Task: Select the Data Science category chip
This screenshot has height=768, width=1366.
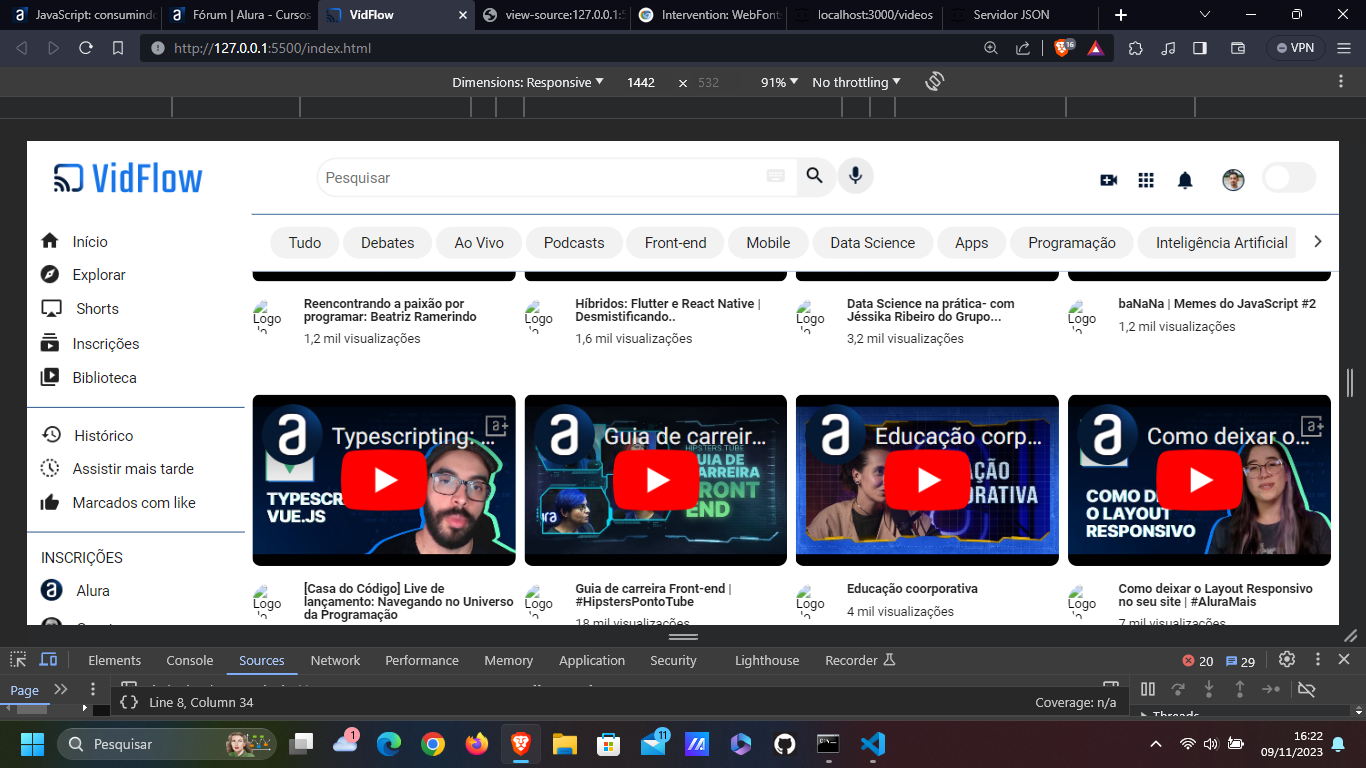Action: coord(872,242)
